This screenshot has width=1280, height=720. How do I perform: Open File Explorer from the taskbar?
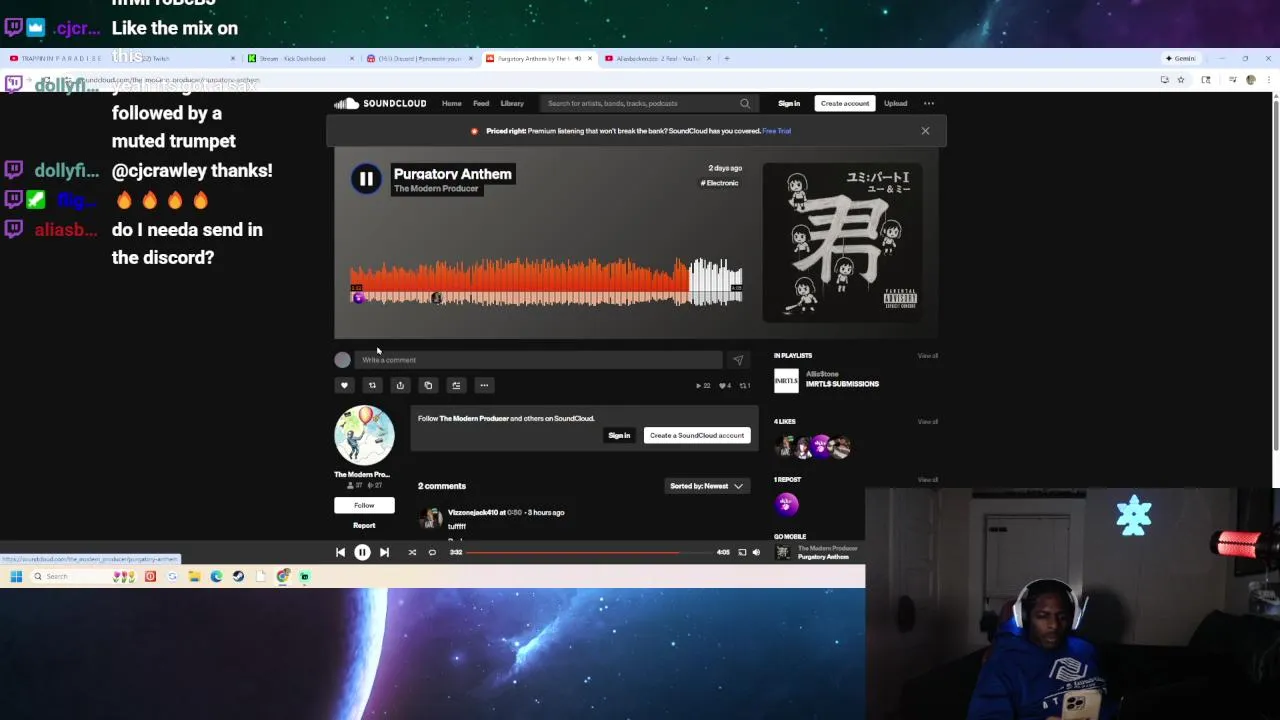(194, 576)
